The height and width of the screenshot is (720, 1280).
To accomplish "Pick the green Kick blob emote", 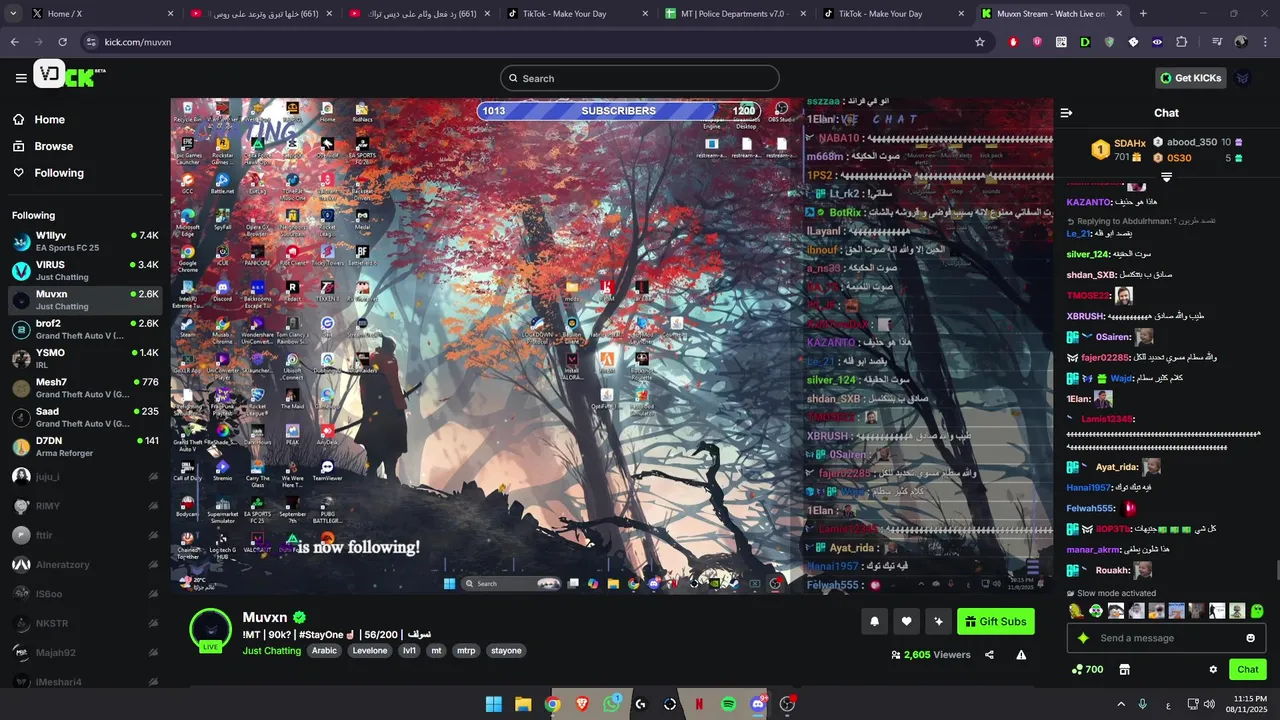I will [x=1257, y=611].
